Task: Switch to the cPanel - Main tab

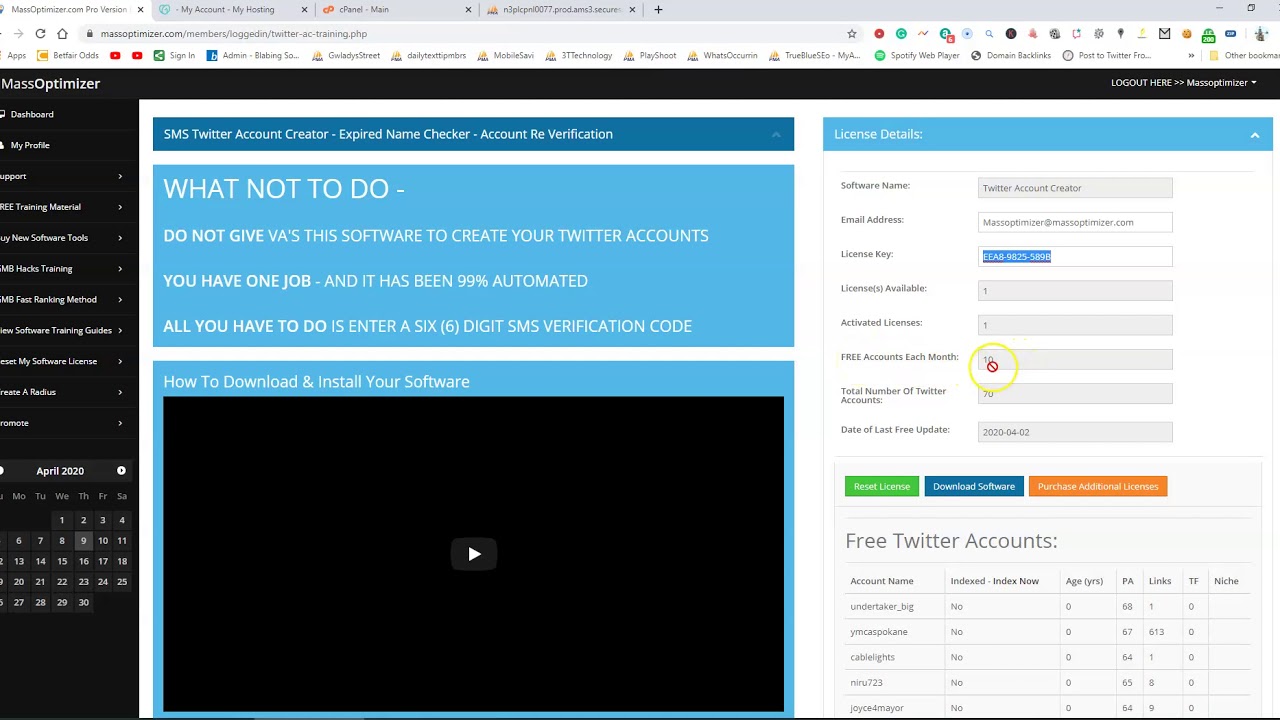Action: coord(395,9)
